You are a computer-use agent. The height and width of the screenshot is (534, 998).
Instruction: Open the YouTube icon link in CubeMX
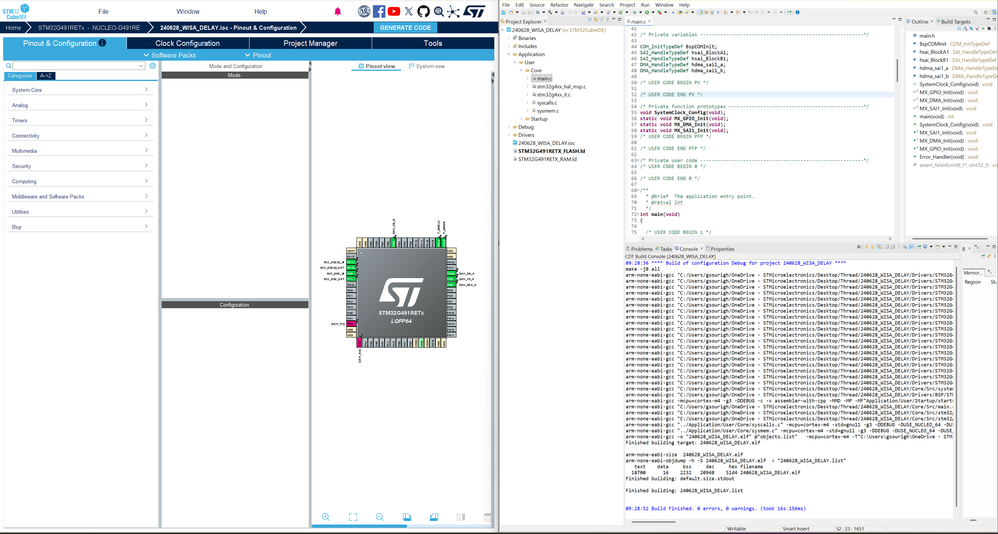click(x=394, y=11)
